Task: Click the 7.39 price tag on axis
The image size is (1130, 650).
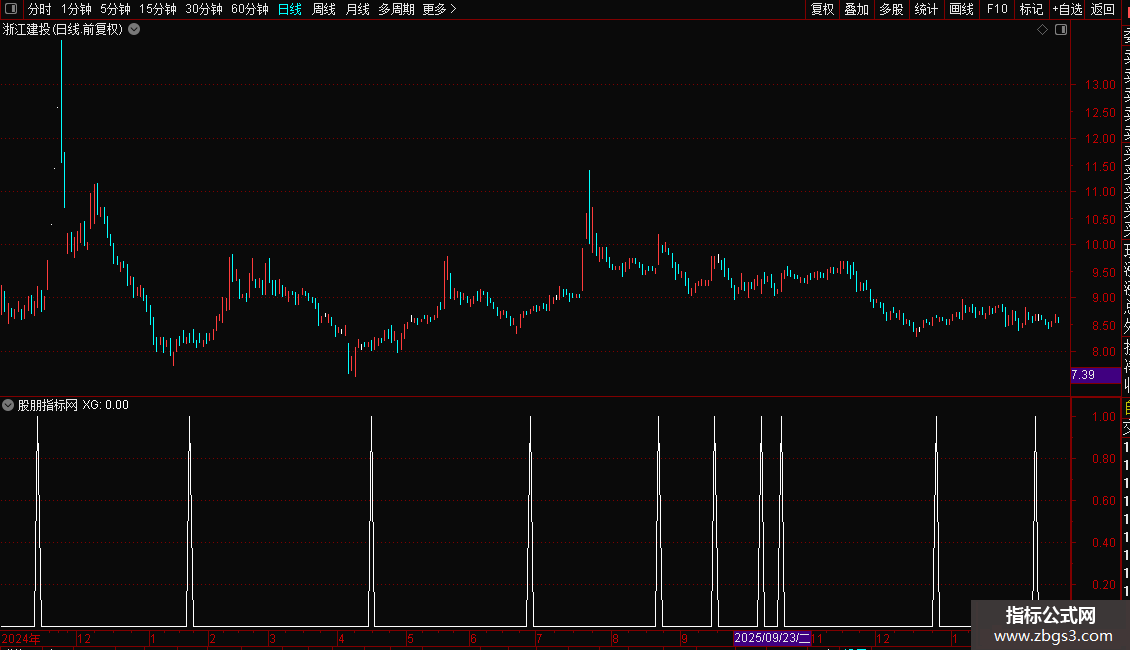Action: [1095, 375]
